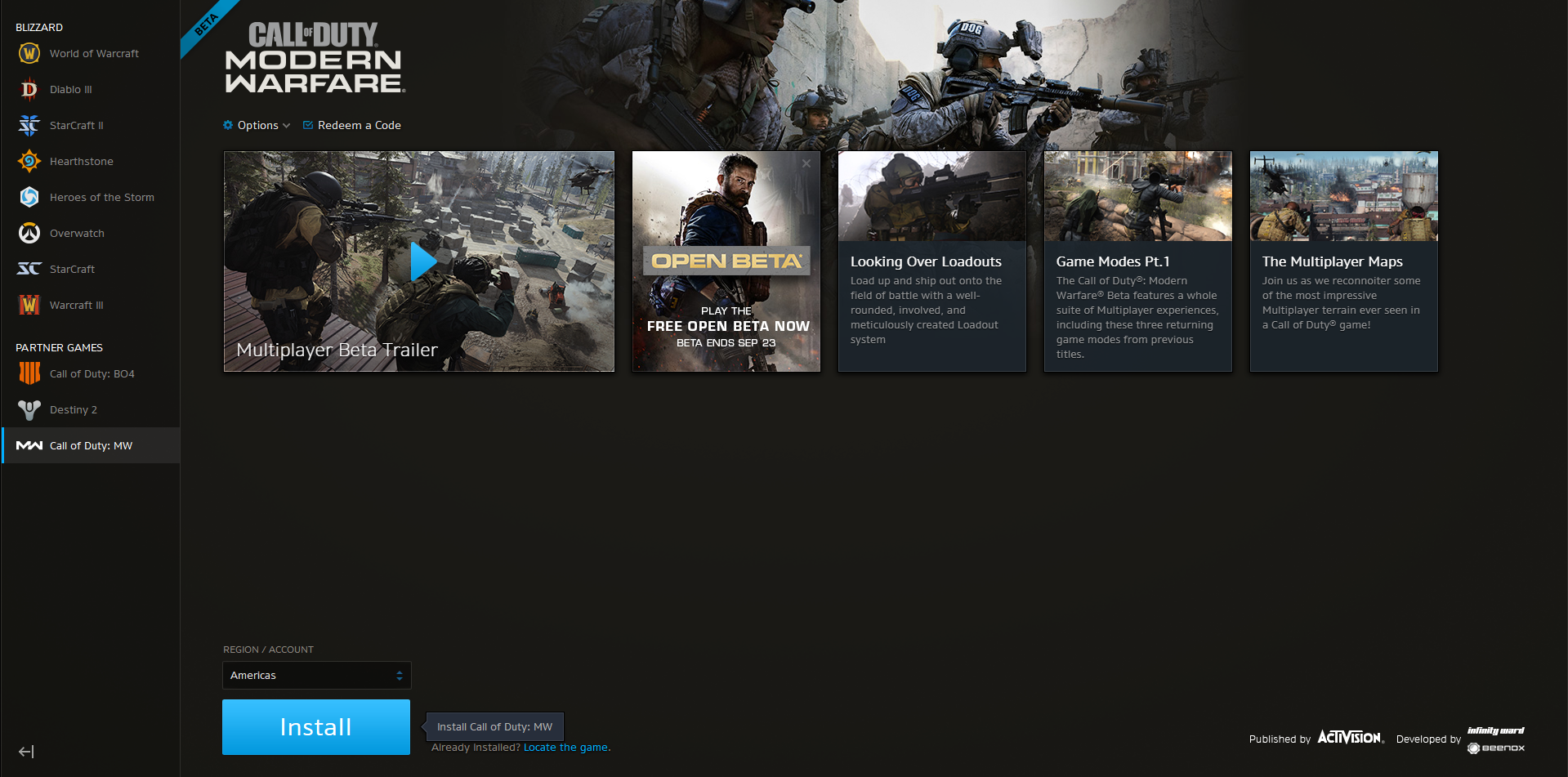Select StarCraft II label in list
The image size is (1568, 777).
click(x=77, y=125)
